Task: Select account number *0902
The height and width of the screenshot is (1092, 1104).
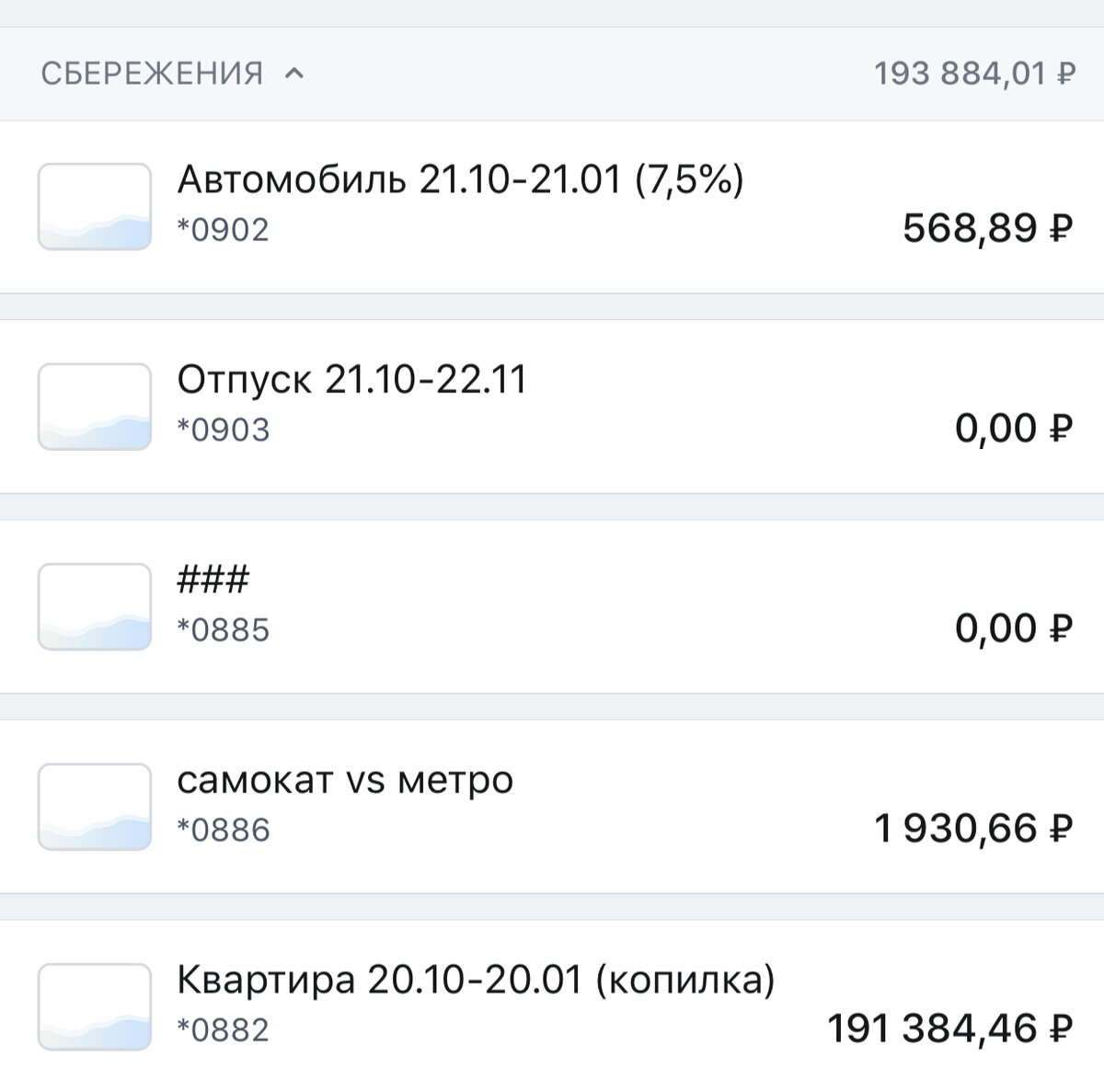Action: (x=222, y=230)
